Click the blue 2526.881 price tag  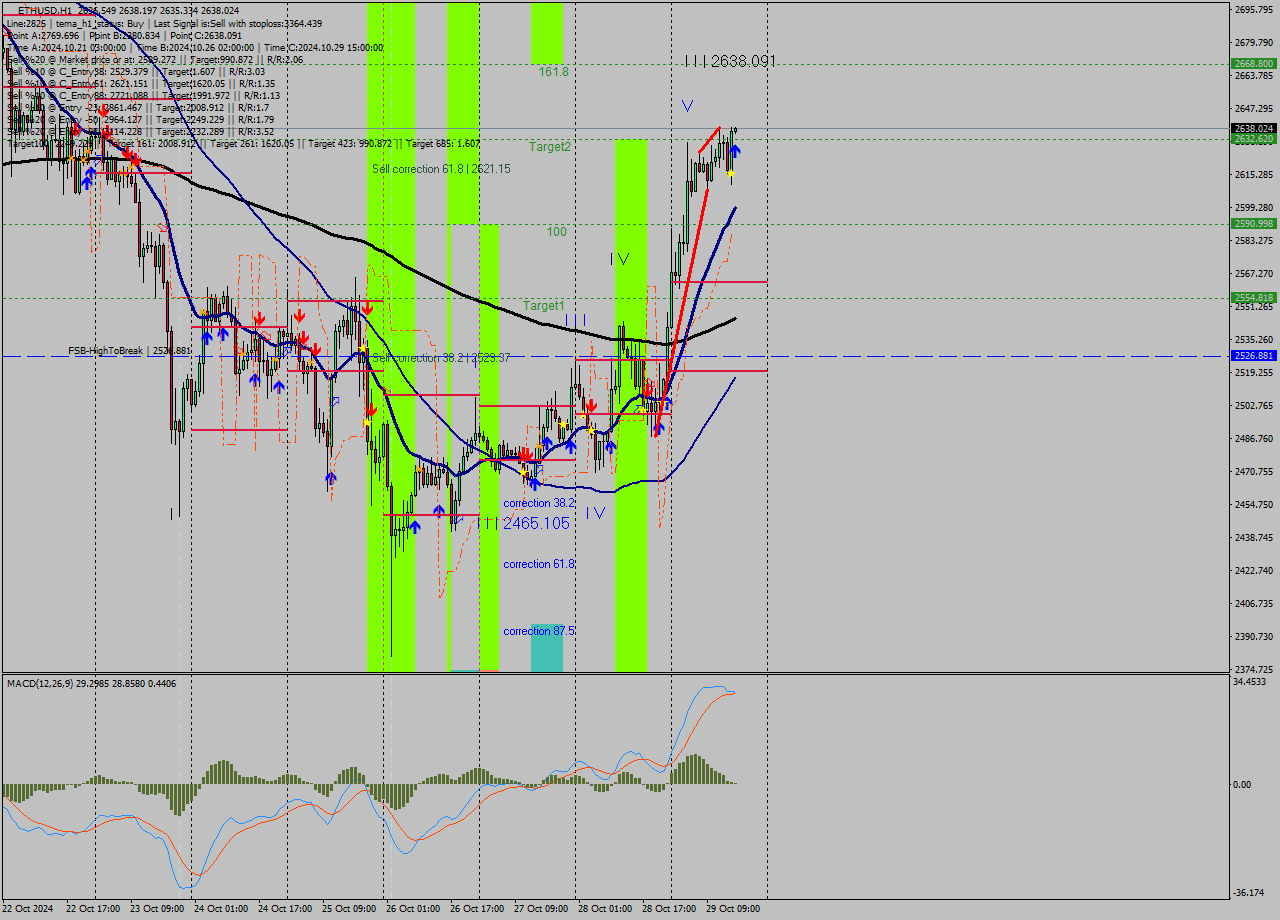click(x=1253, y=355)
